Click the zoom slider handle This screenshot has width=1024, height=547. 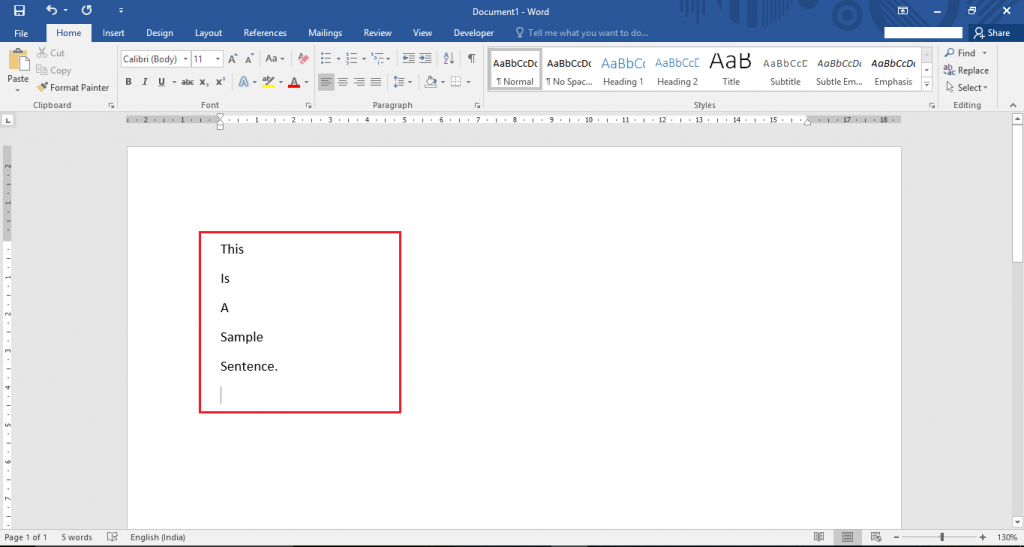942,537
